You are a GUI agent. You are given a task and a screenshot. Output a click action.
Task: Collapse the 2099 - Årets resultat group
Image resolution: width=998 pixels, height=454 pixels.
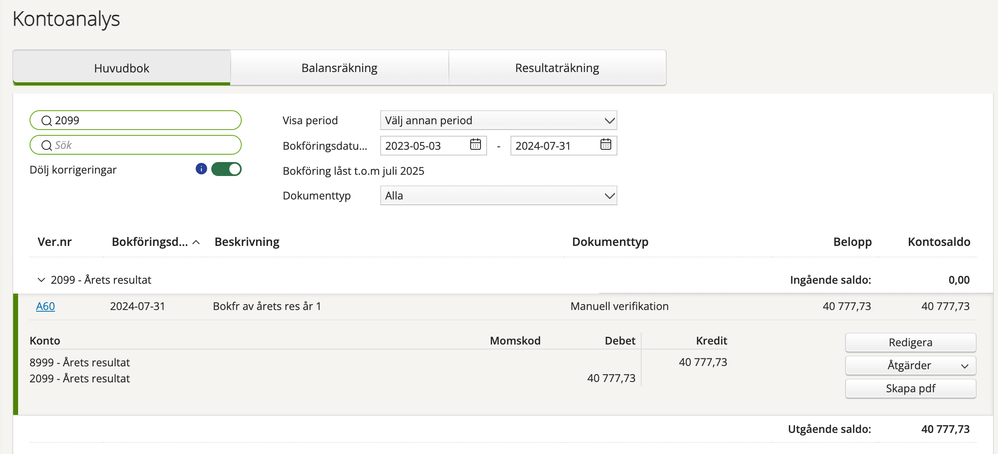(41, 280)
